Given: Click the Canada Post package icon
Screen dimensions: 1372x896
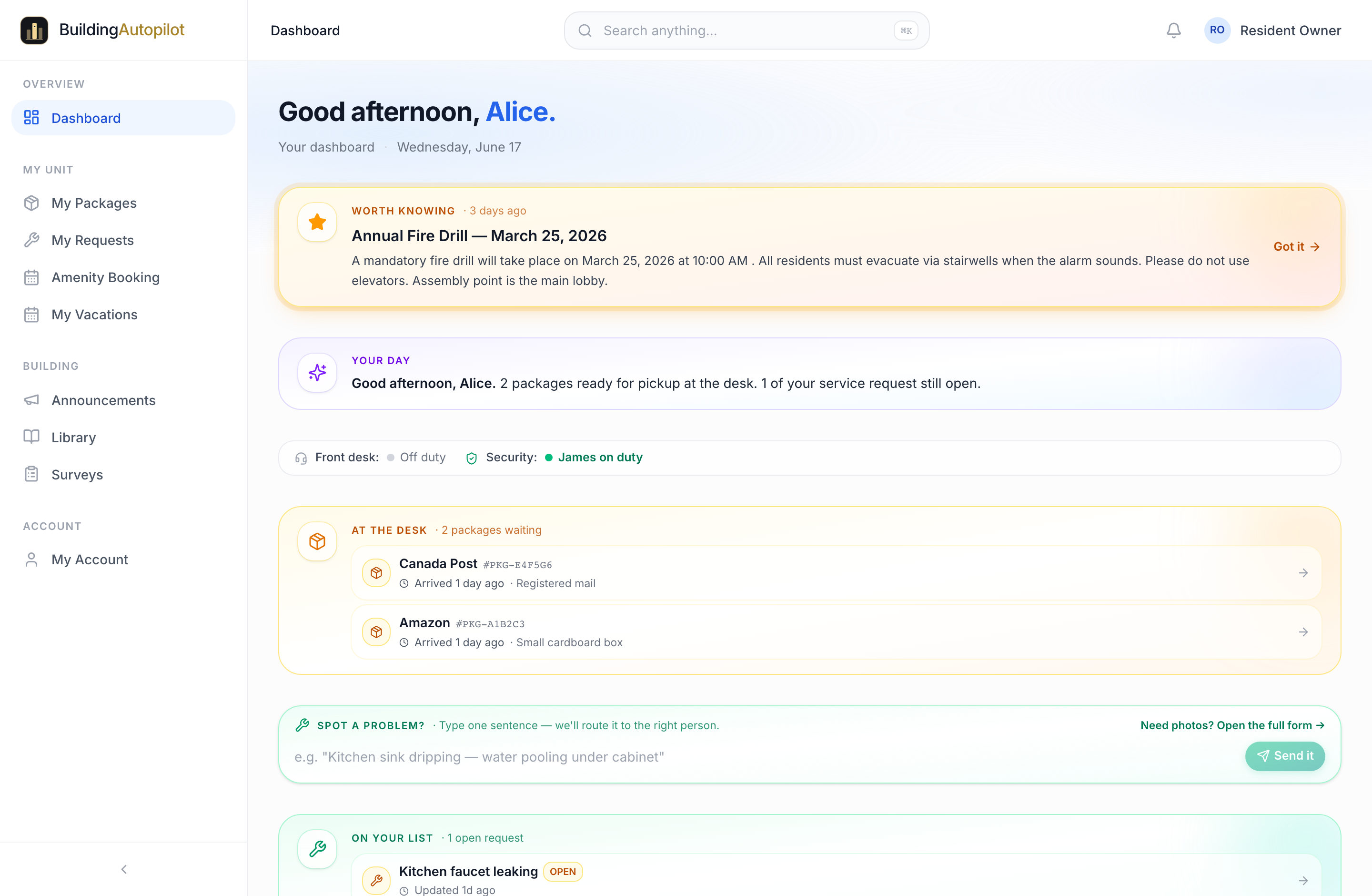Looking at the screenshot, I should (376, 572).
